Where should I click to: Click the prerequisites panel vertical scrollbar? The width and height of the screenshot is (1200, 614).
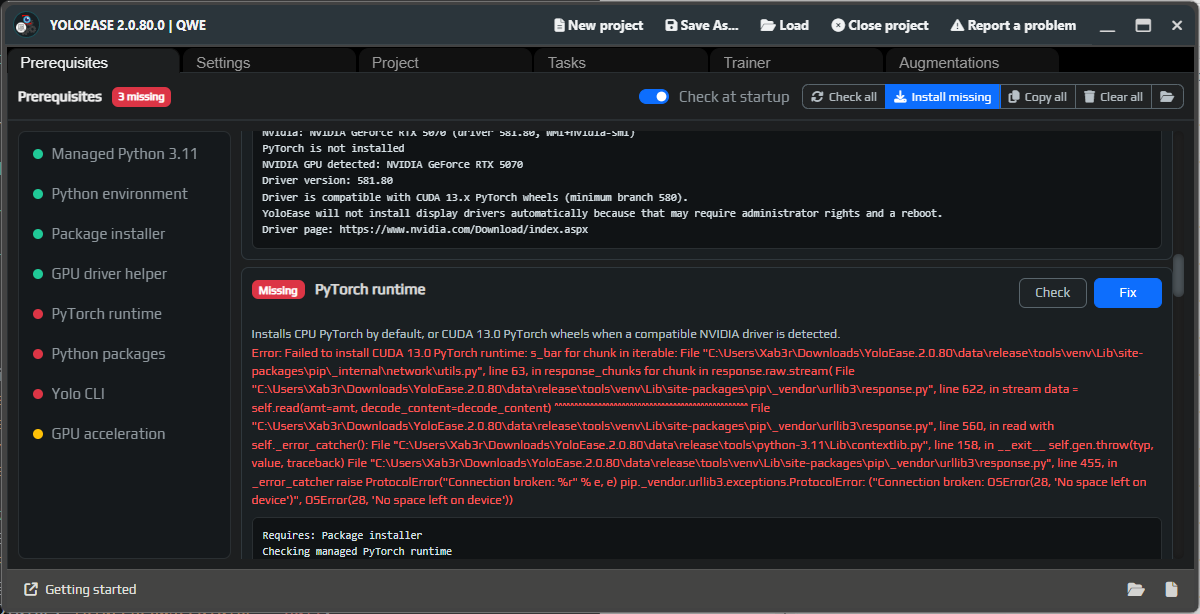pyautogui.click(x=1178, y=275)
